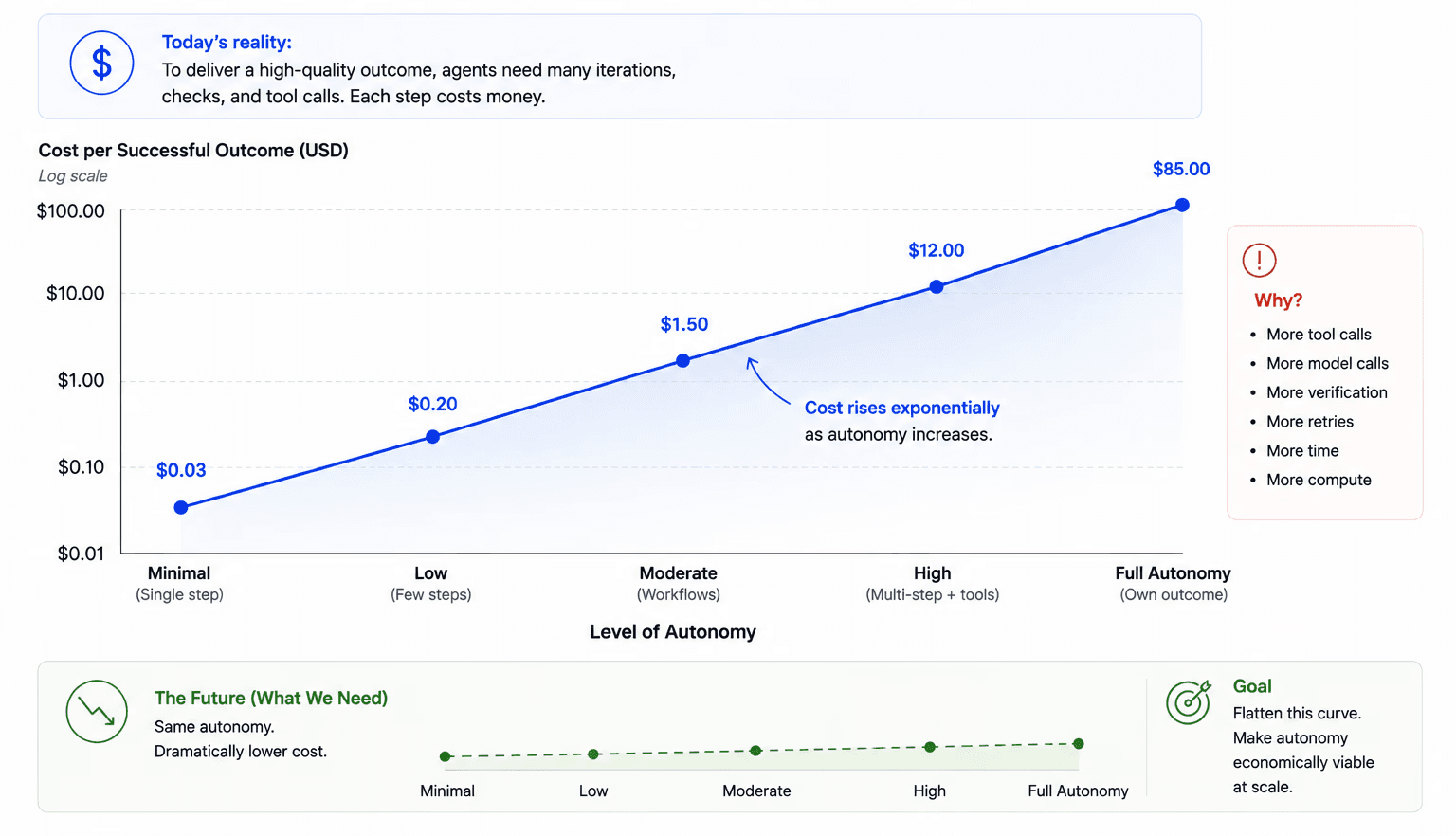
Task: Click the "economically viable" line
Action: click(x=1303, y=763)
